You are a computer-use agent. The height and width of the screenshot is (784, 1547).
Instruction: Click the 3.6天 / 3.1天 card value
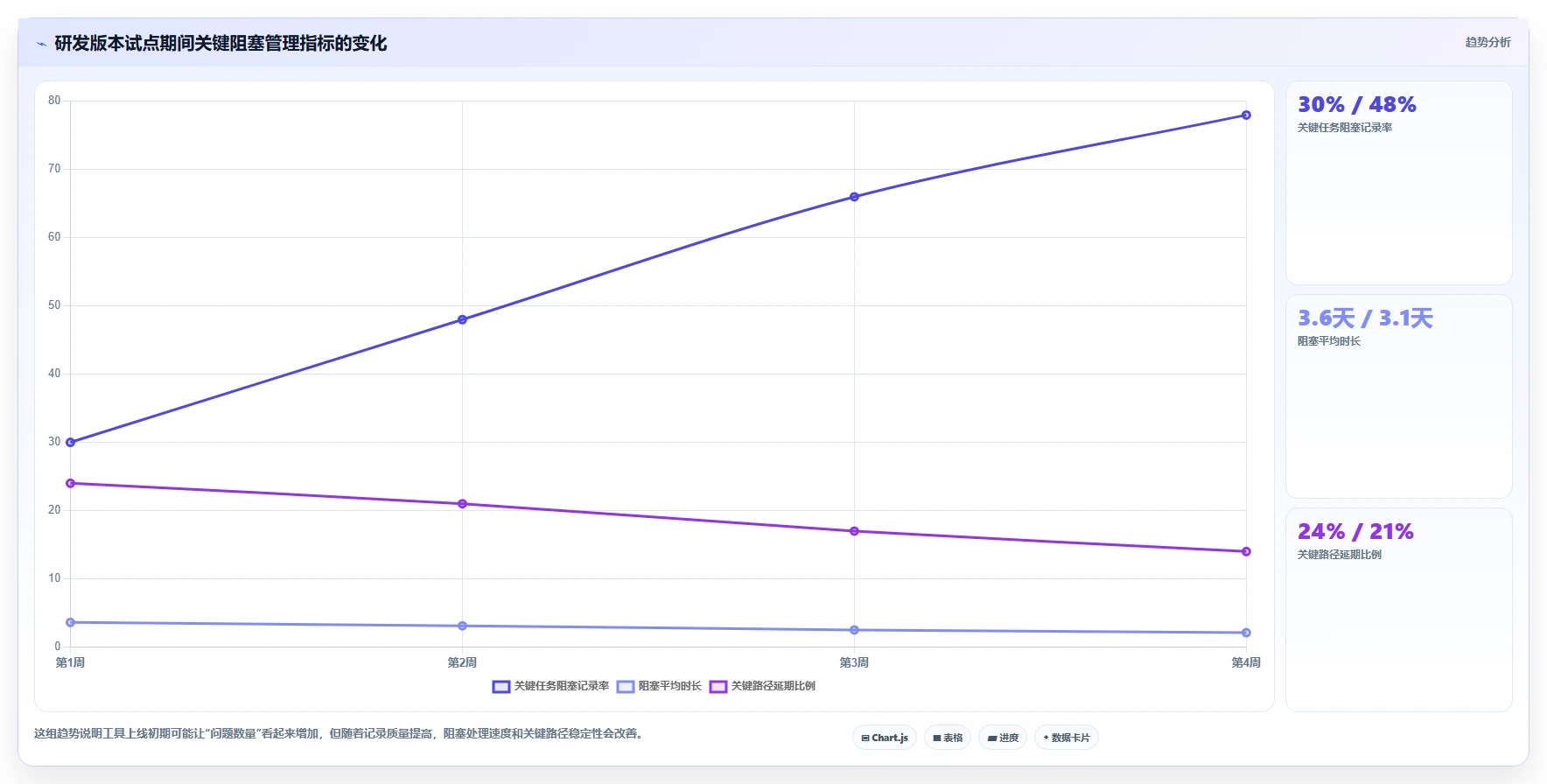click(x=1365, y=318)
